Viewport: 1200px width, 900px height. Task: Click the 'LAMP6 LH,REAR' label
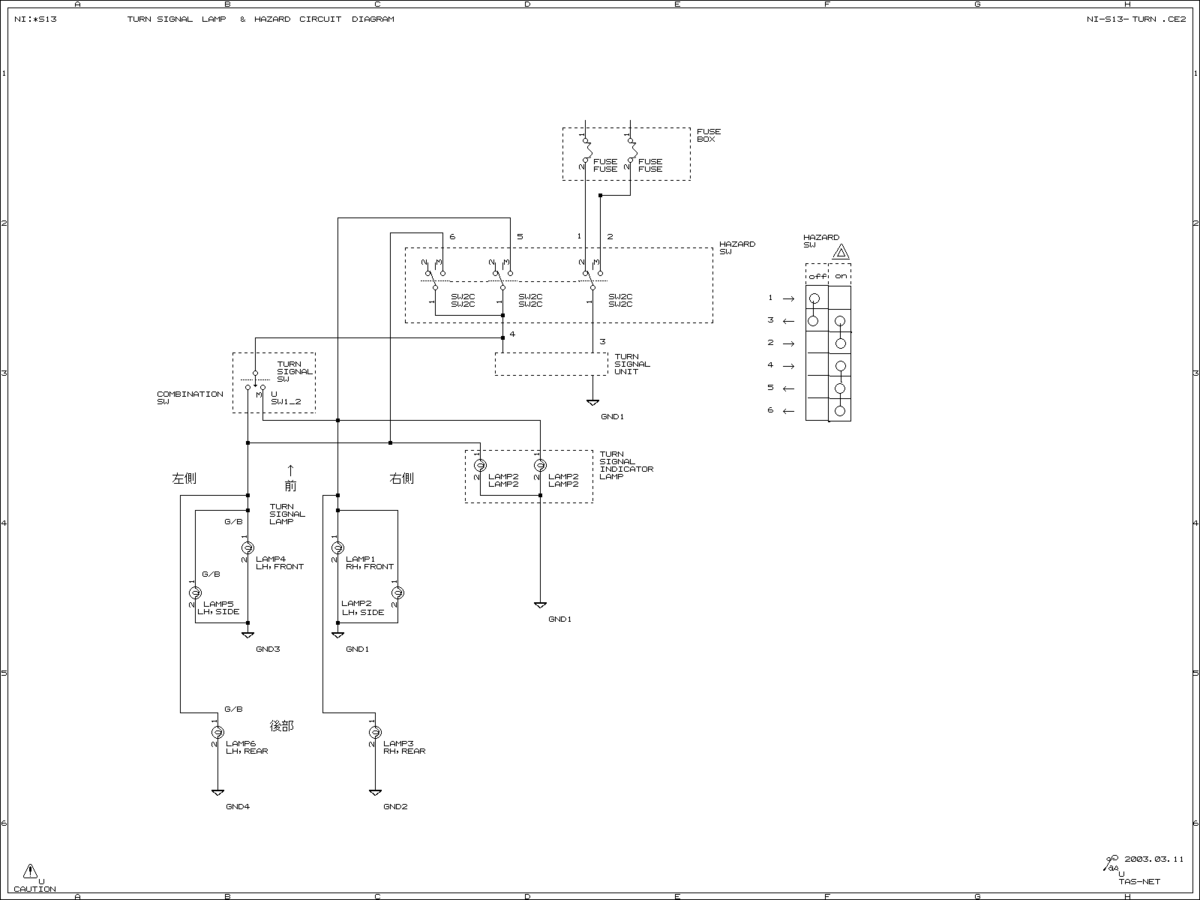(247, 747)
